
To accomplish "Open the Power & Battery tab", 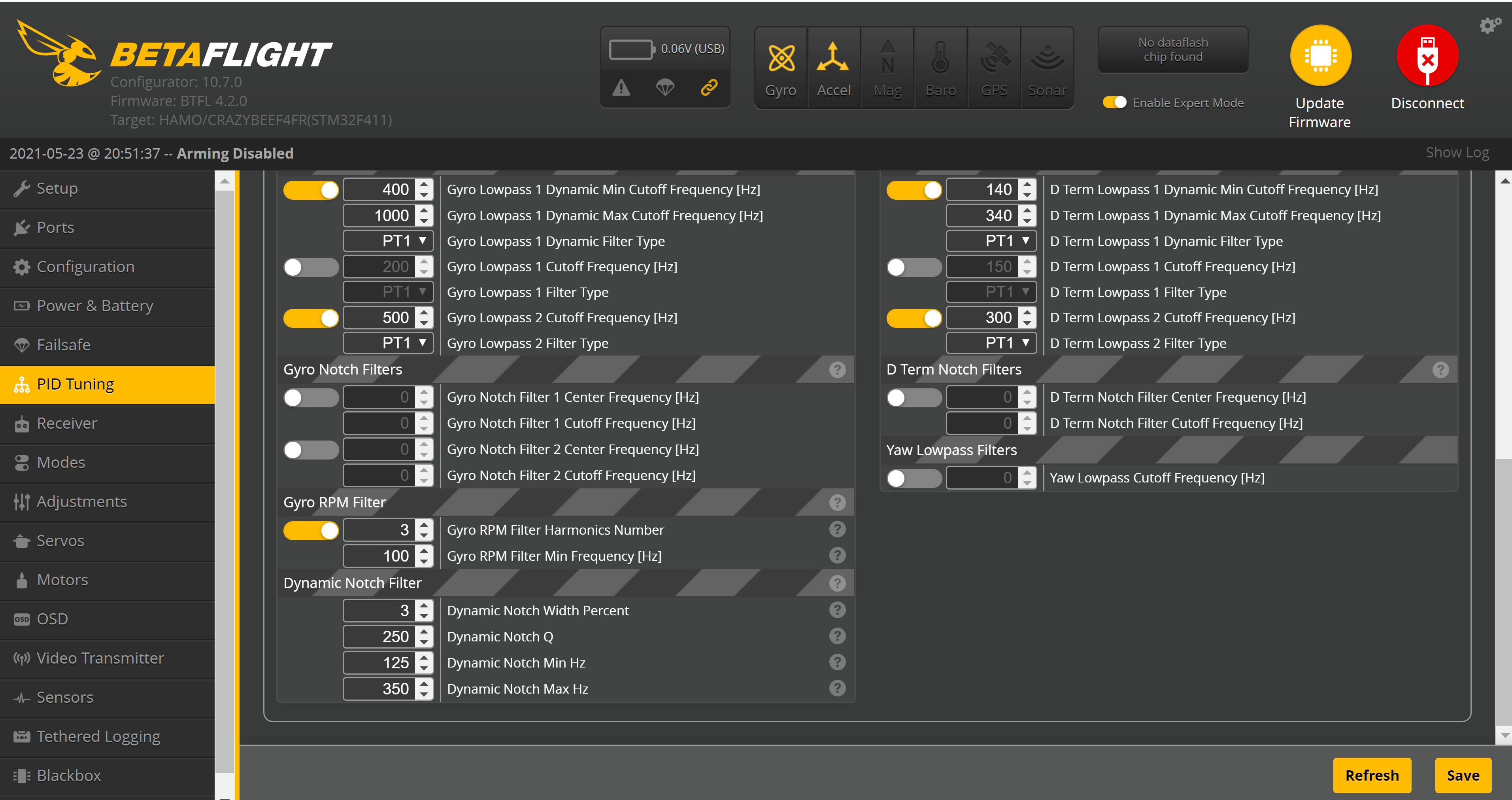I will 108,306.
